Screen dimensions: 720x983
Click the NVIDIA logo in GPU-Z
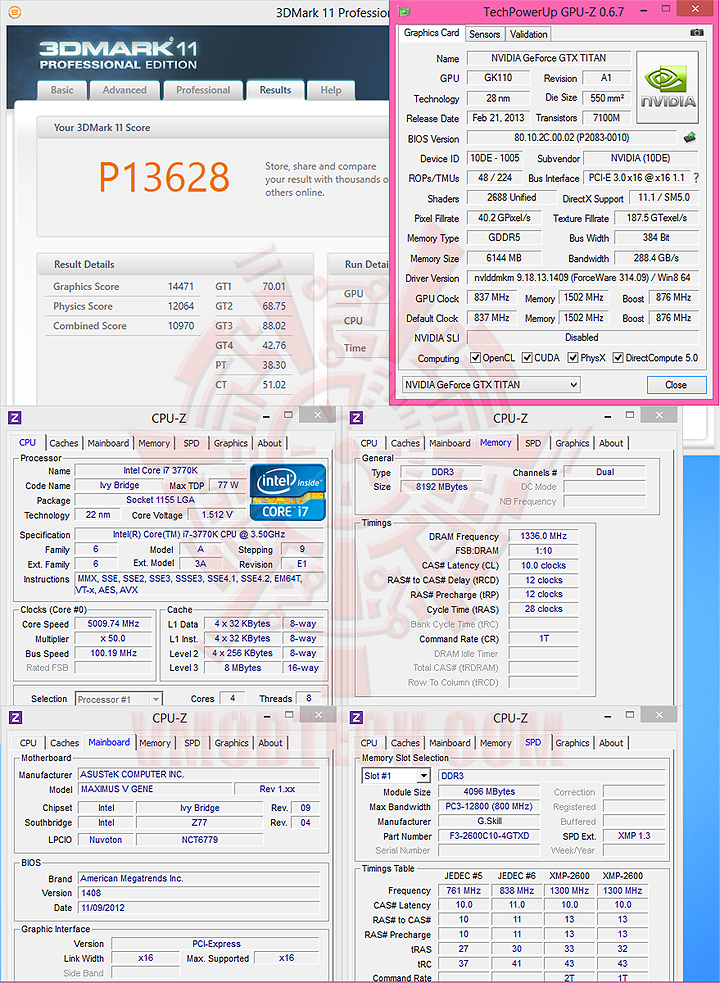(667, 87)
